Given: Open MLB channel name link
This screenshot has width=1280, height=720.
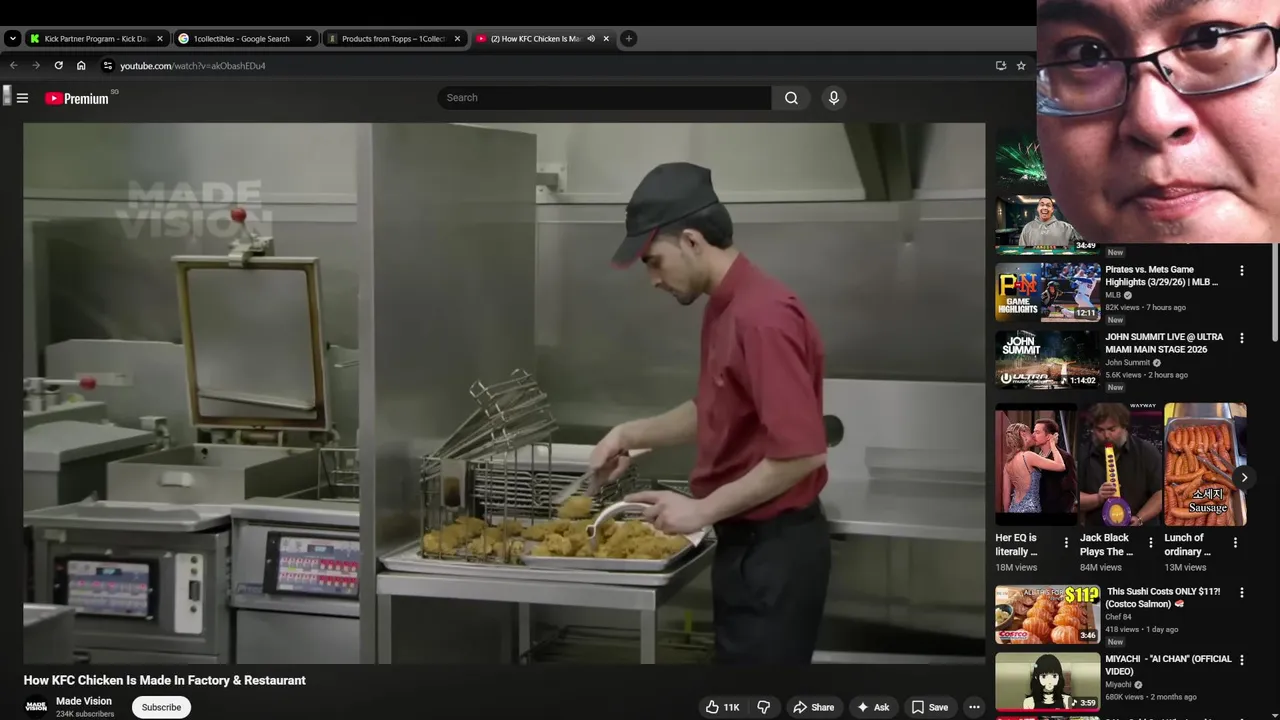Looking at the screenshot, I should pos(1113,295).
